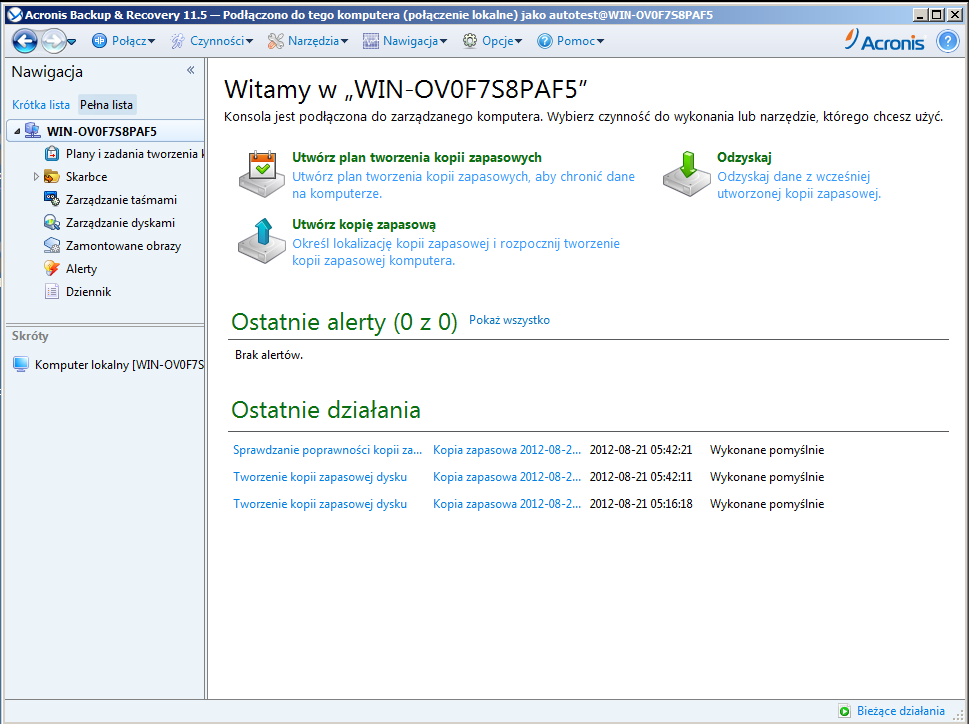Open the Tworzenie kopii zapasowej dysku activity at 05:42:11
The image size is (969, 724).
coord(320,477)
